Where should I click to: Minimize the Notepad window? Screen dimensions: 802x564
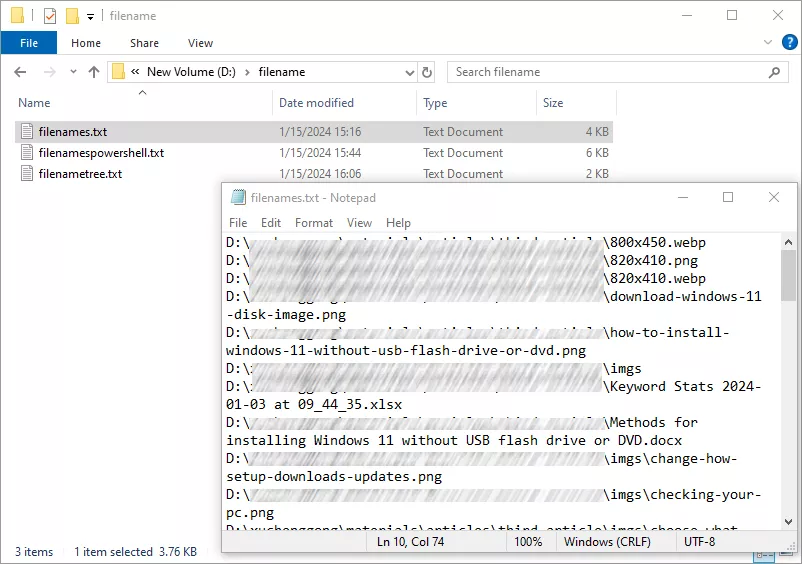pos(683,197)
